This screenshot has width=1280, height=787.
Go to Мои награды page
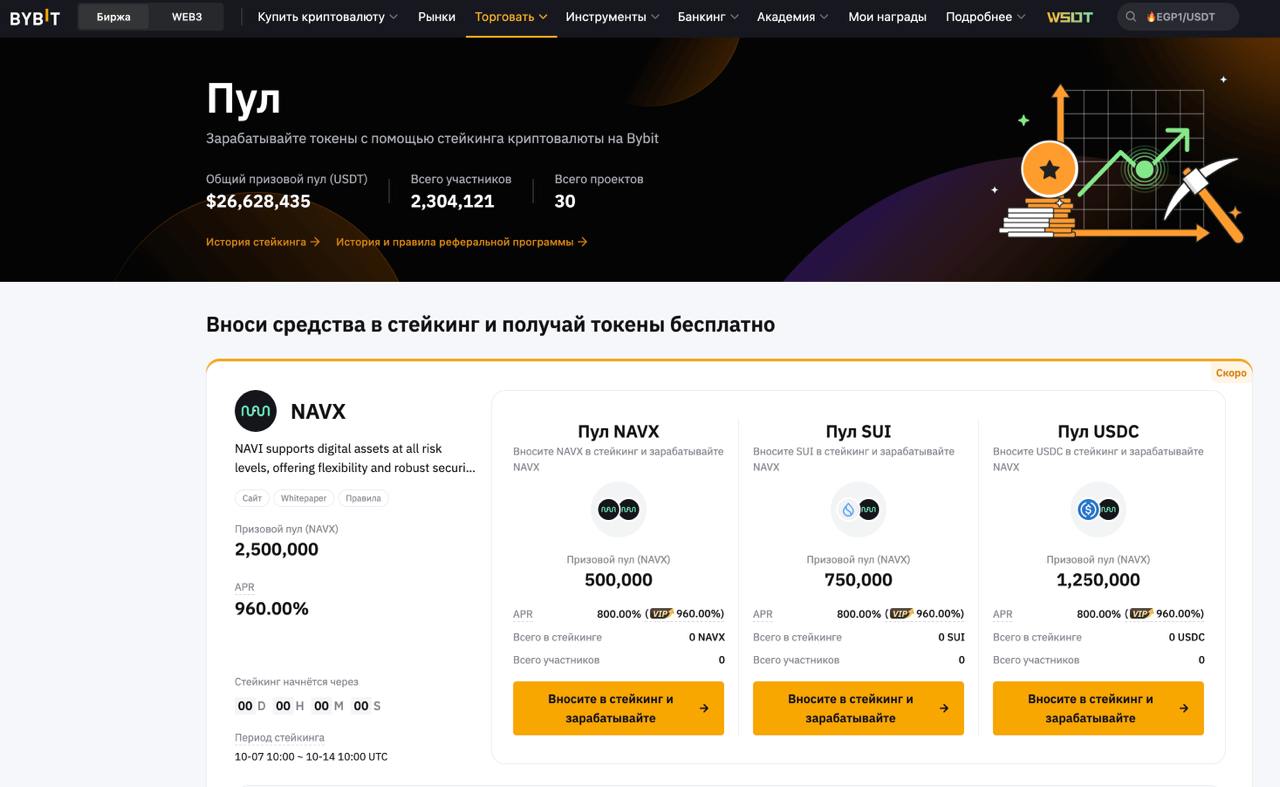(x=887, y=17)
